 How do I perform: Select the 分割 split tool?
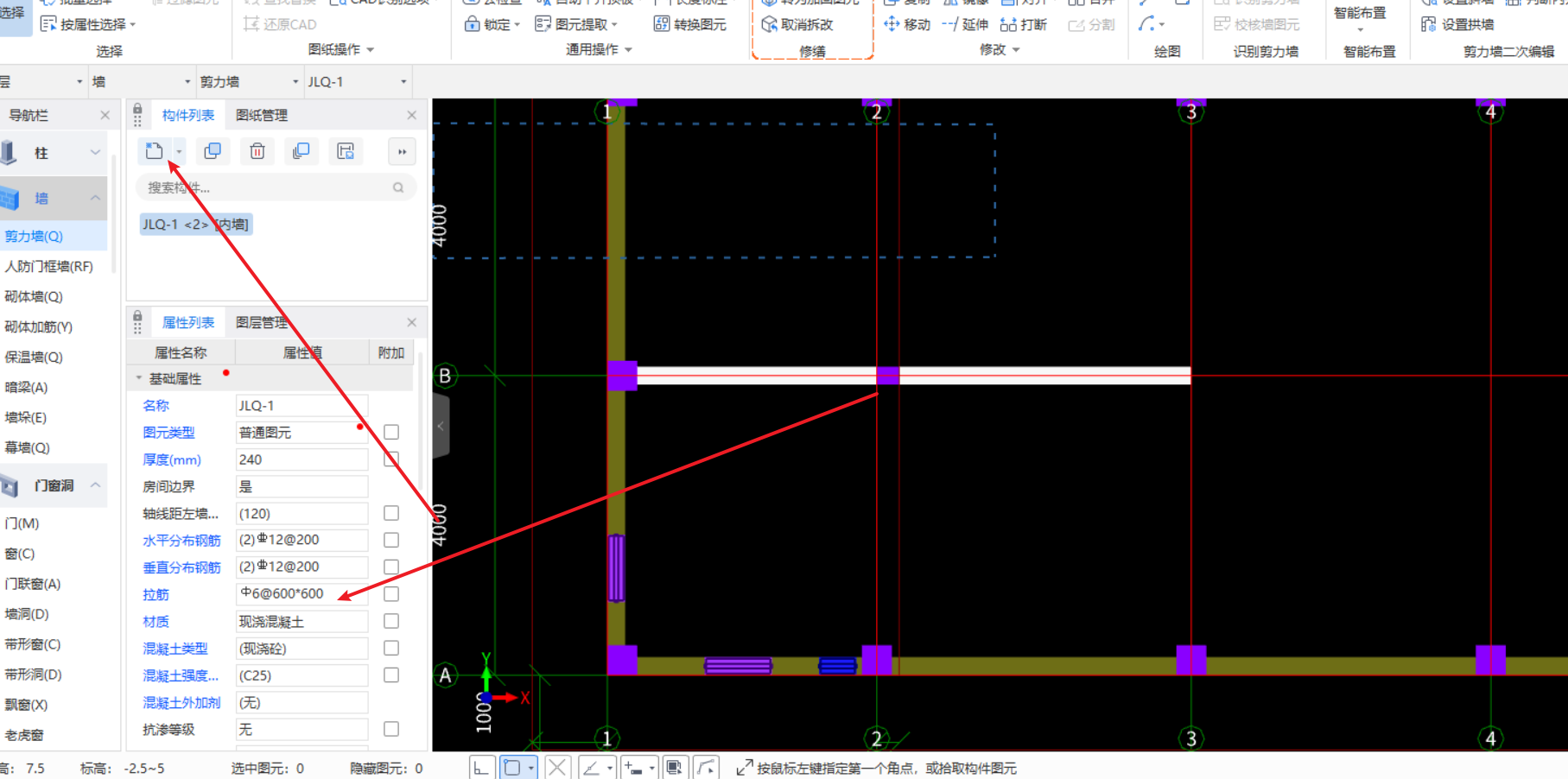click(1091, 24)
